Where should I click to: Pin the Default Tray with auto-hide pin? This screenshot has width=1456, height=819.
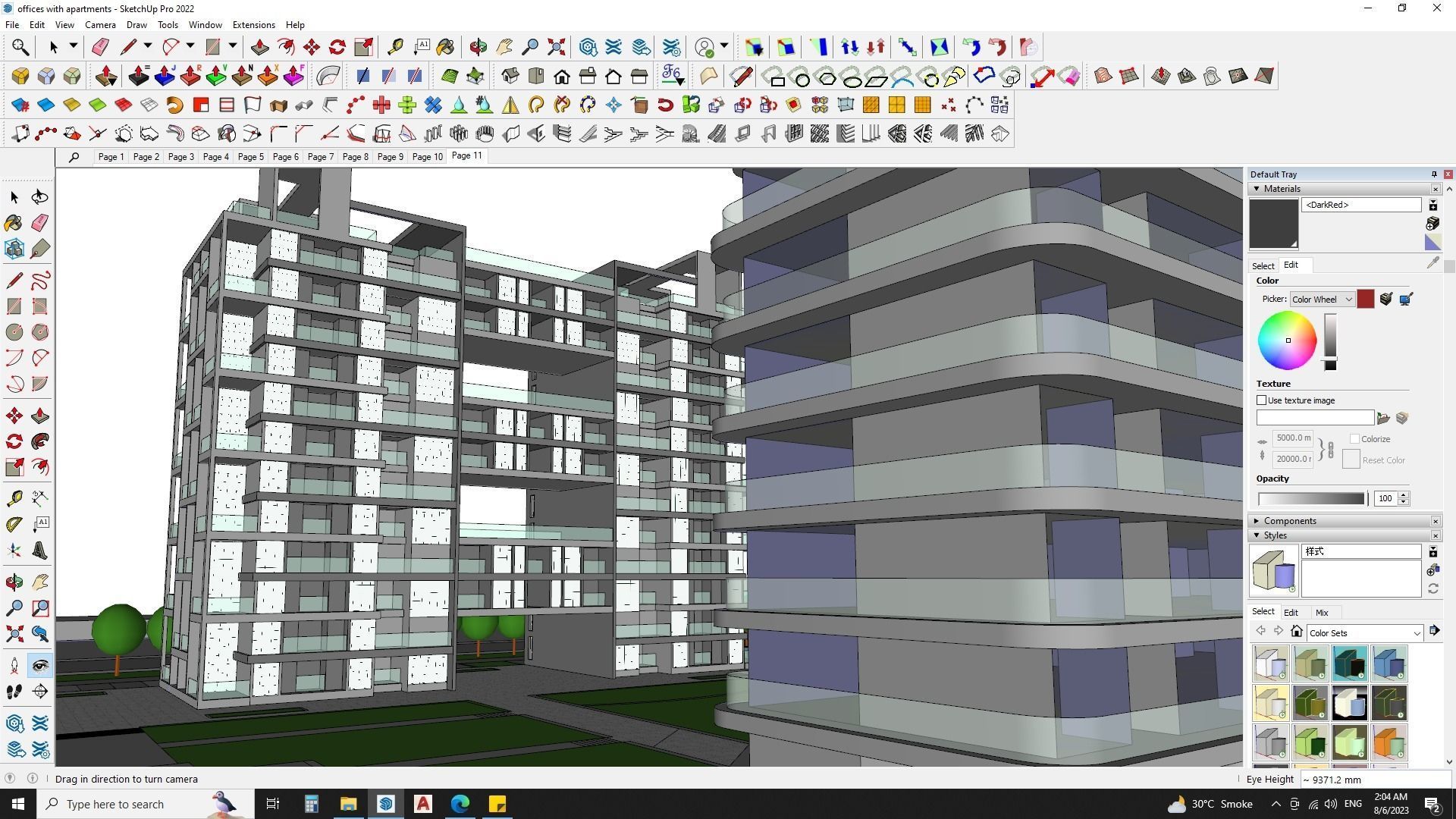1434,174
